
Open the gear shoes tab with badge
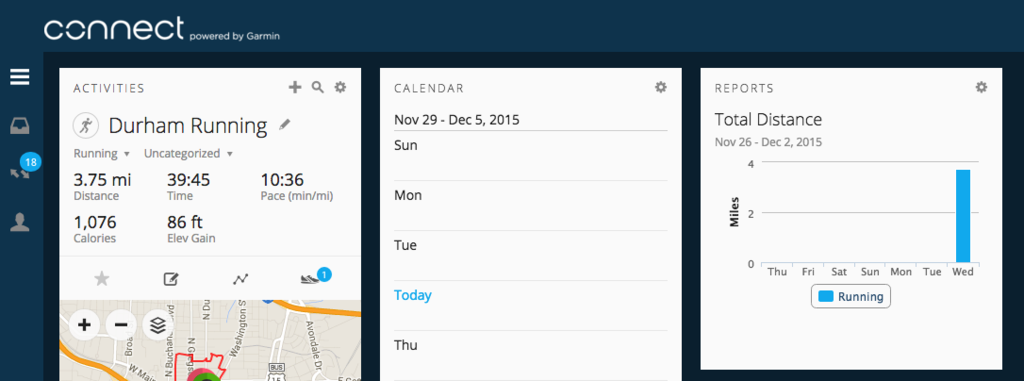point(314,277)
